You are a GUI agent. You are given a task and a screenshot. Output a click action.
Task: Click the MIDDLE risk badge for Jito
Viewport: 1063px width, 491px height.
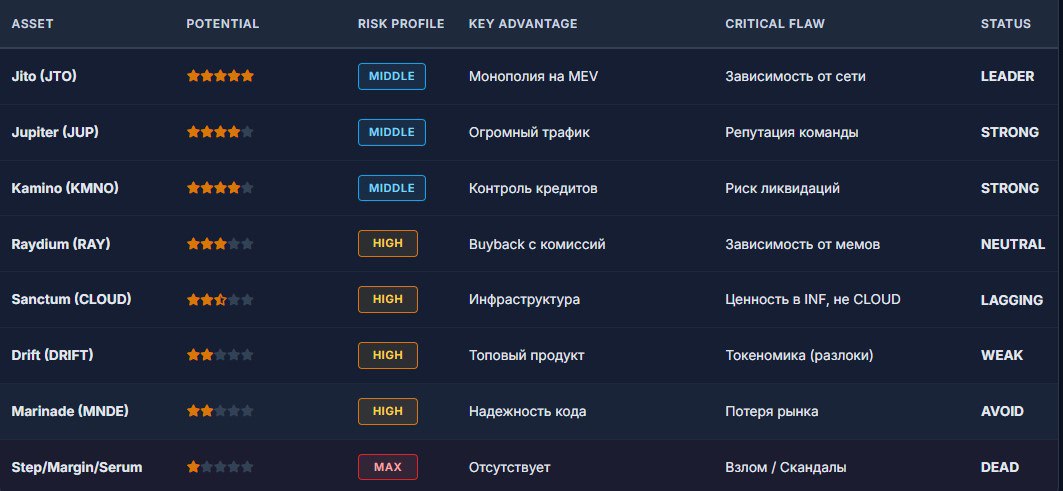[x=392, y=77]
